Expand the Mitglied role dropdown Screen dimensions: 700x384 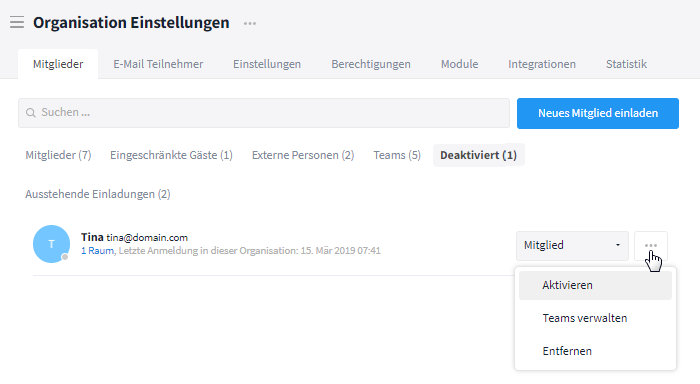click(x=572, y=246)
